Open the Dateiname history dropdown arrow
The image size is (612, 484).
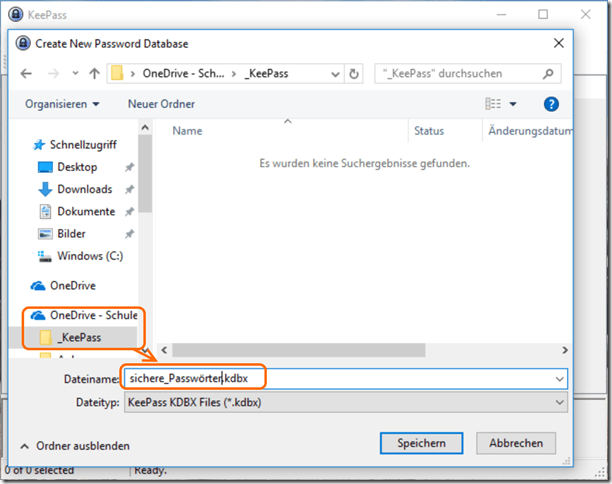[x=558, y=379]
